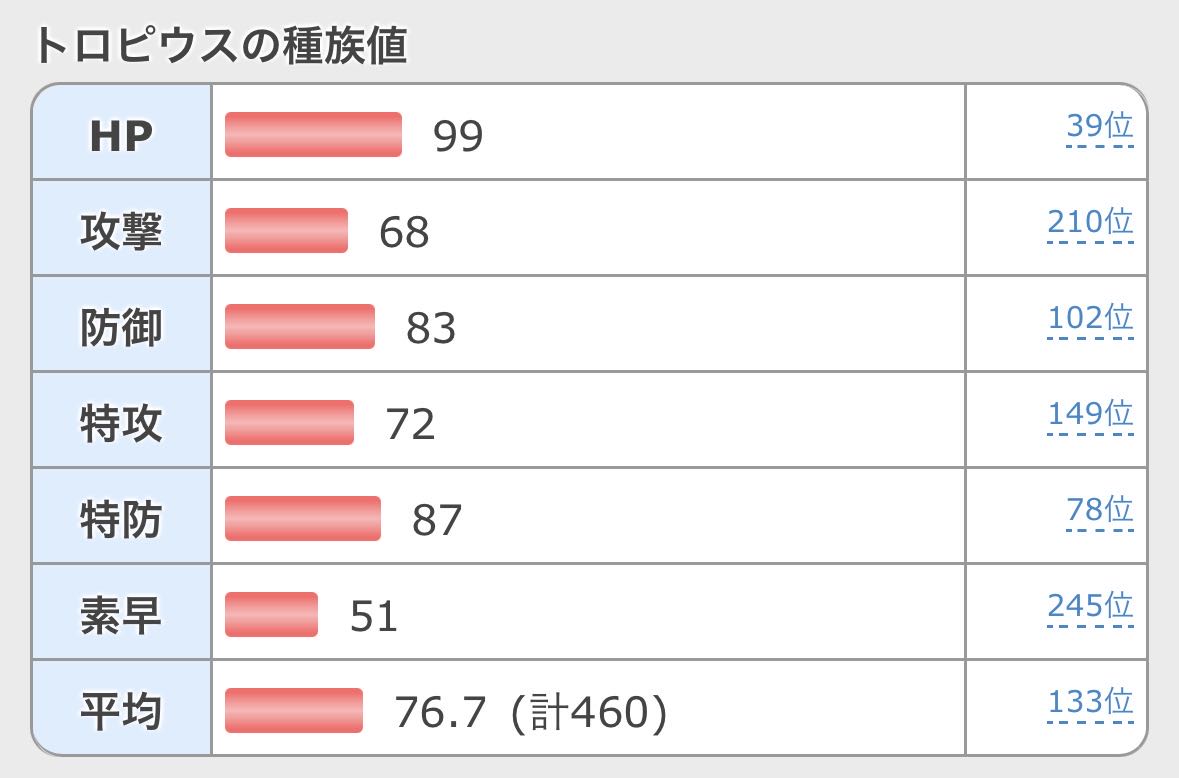Click the HP value 99
This screenshot has width=1179, height=778.
coord(458,136)
